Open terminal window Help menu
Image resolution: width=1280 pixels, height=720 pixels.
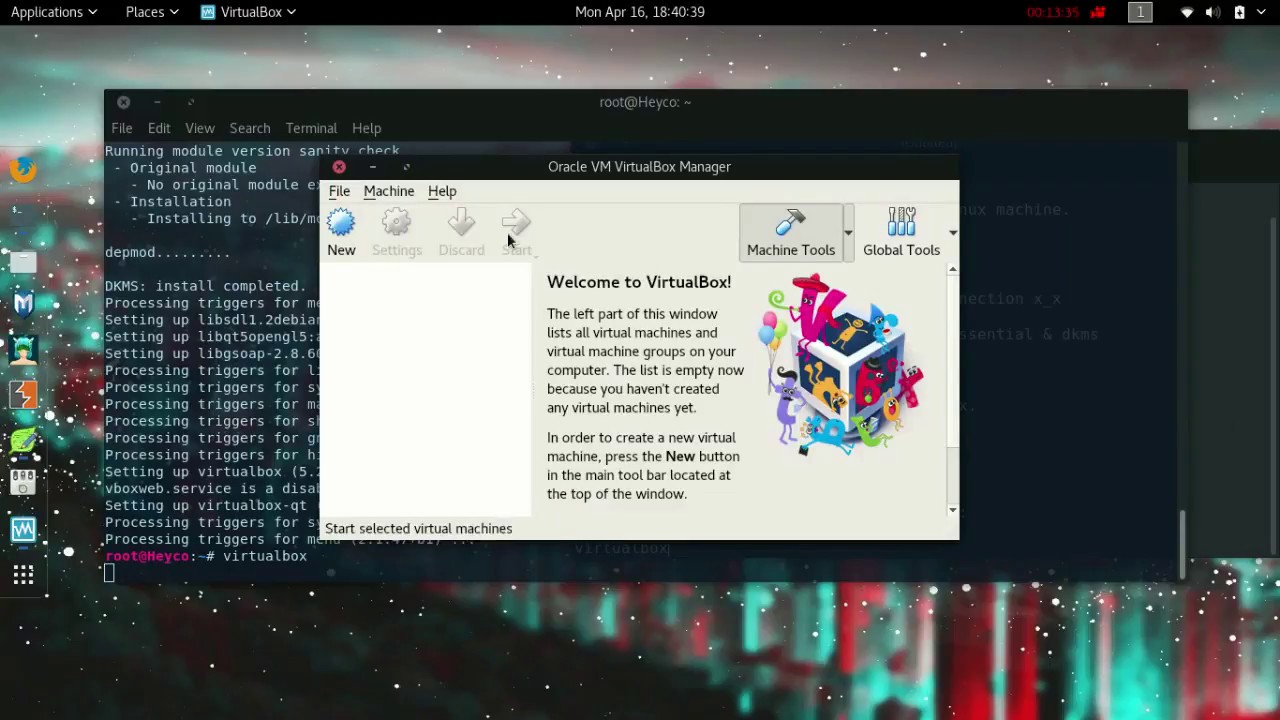point(366,128)
